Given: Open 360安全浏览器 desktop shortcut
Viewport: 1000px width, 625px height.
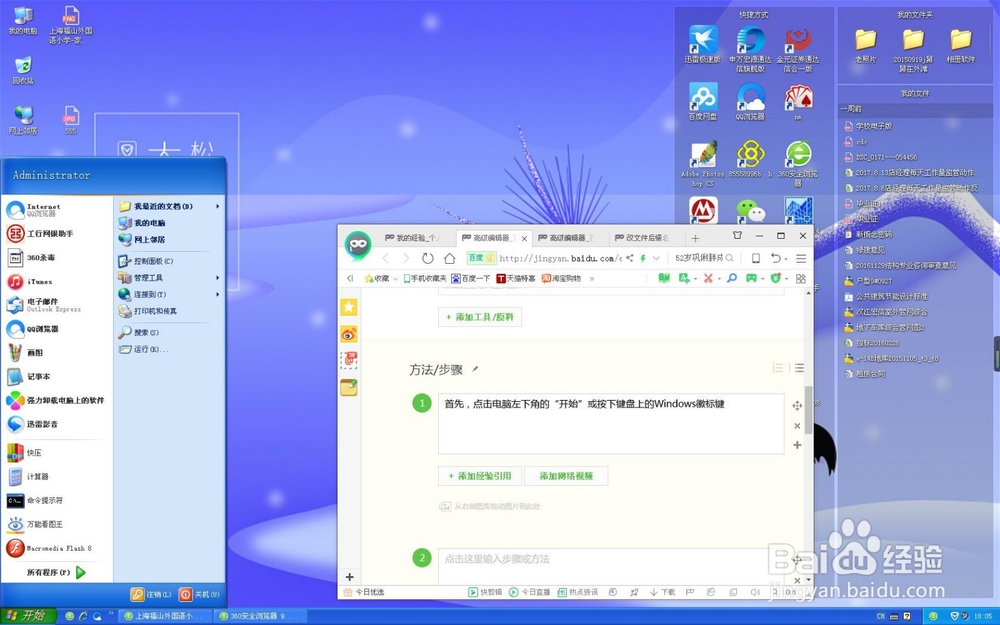Looking at the screenshot, I should tap(798, 163).
